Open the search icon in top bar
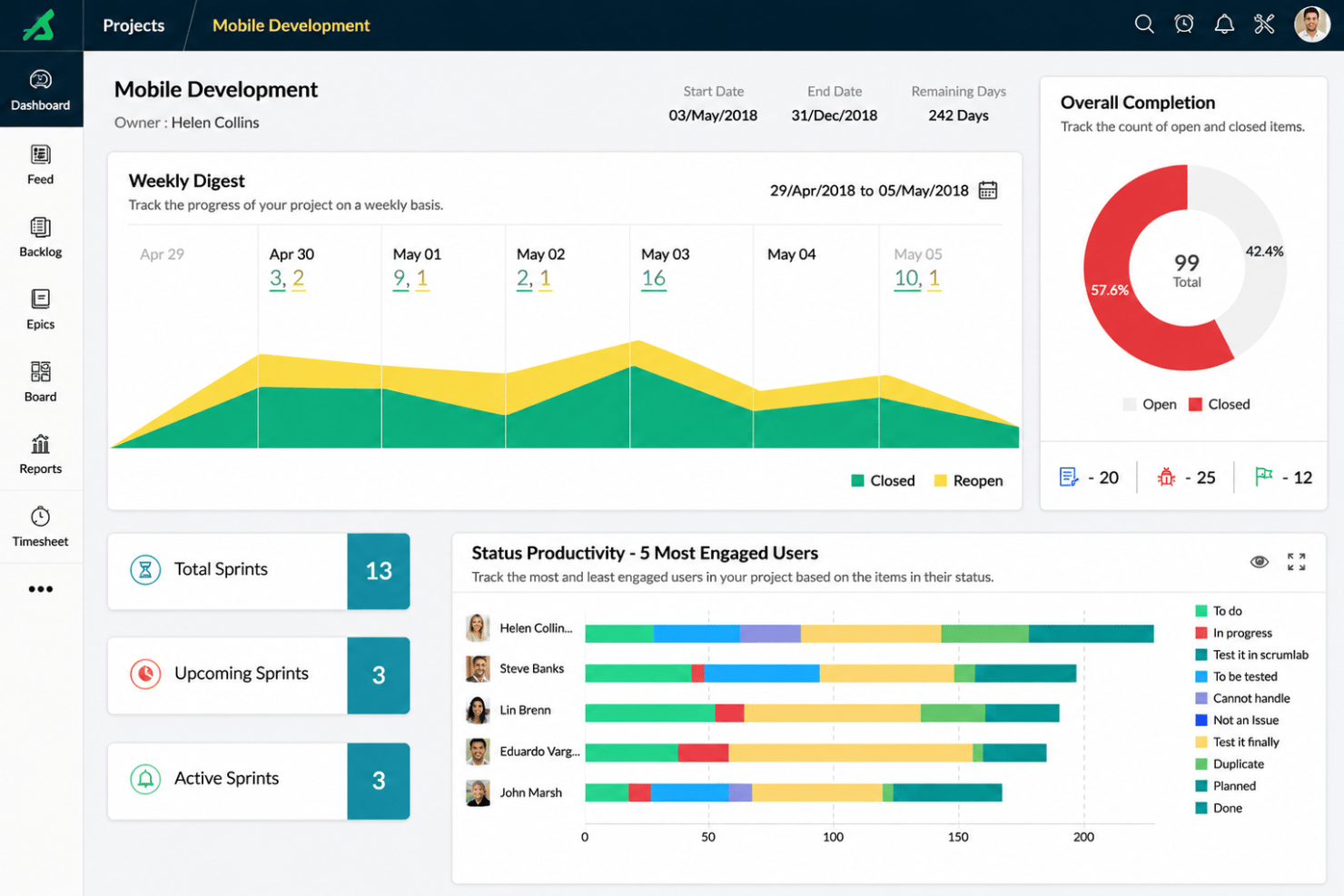Viewport: 1344px width, 896px height. (x=1144, y=25)
